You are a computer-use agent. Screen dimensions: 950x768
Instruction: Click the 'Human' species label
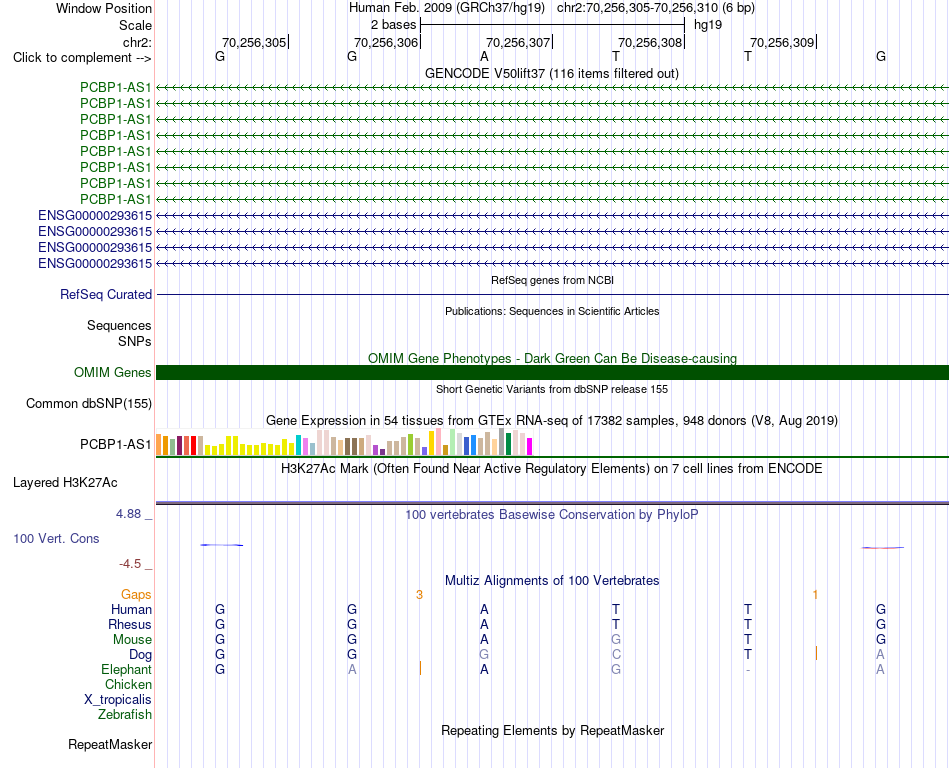[131, 609]
